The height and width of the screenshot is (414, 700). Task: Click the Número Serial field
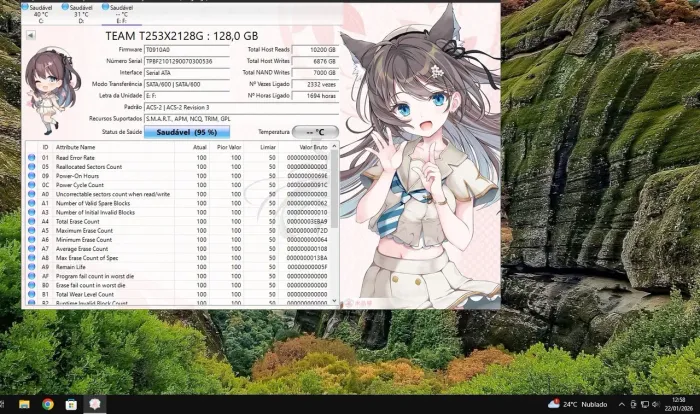coord(187,61)
